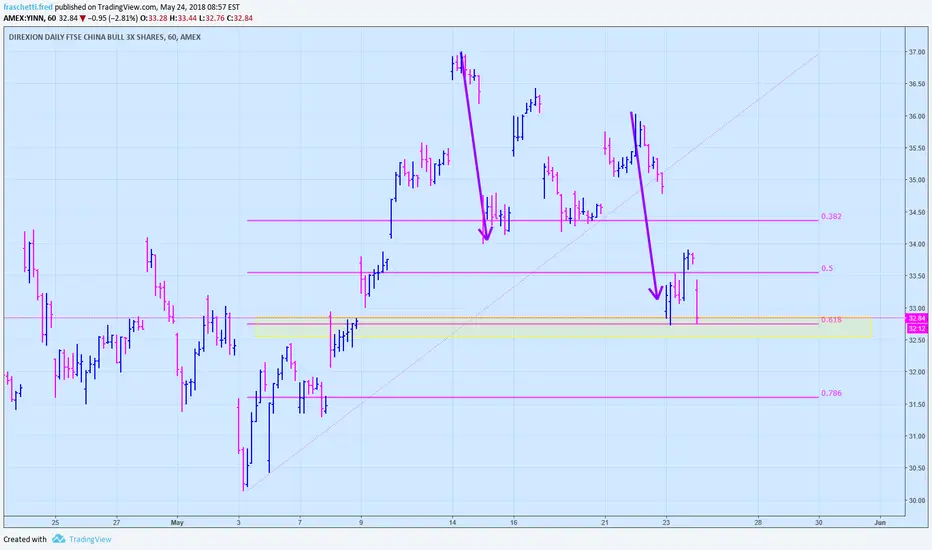Click the 32.12 price tag
The height and width of the screenshot is (550, 932).
point(917,328)
